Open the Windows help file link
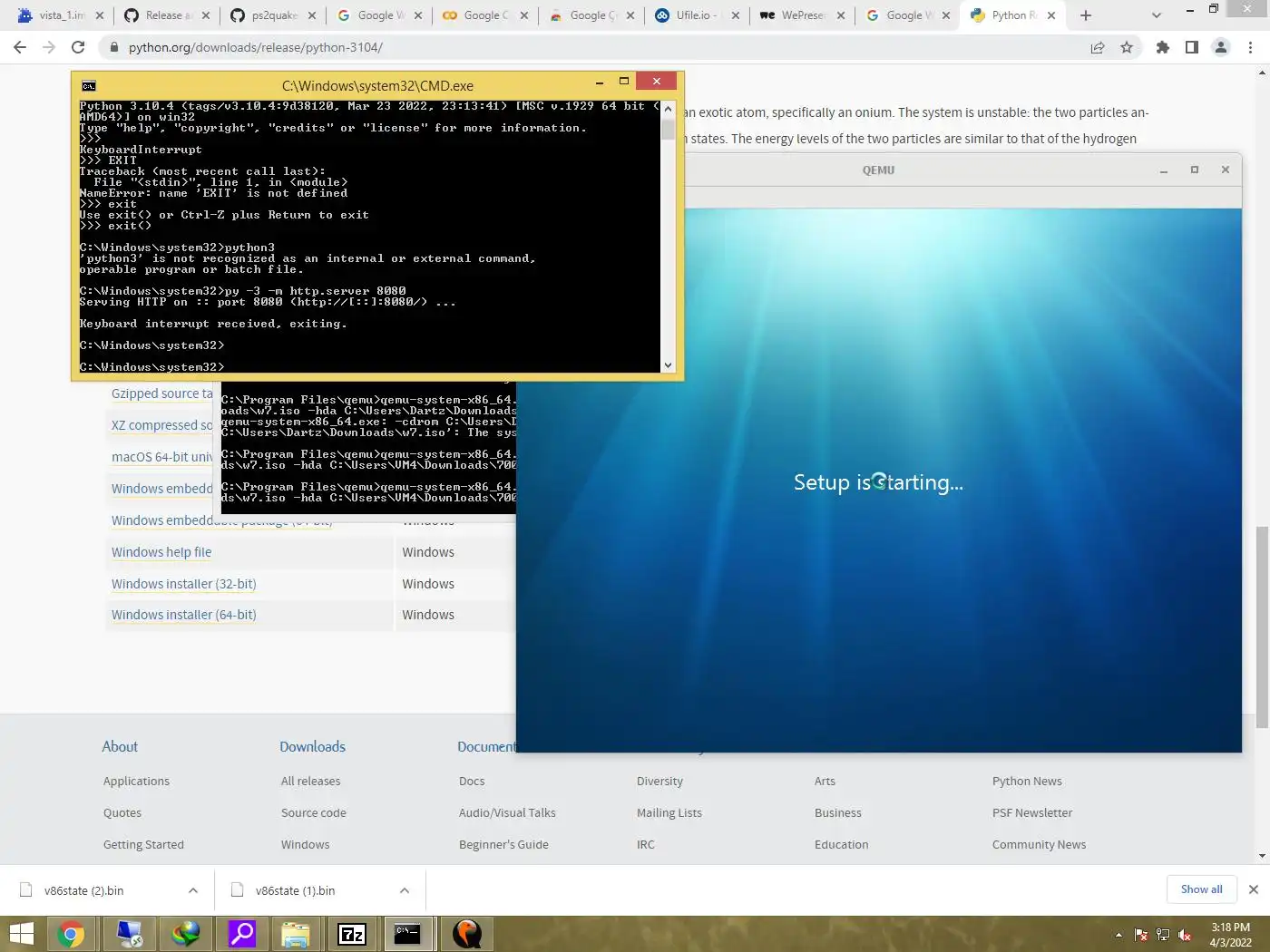 161,552
